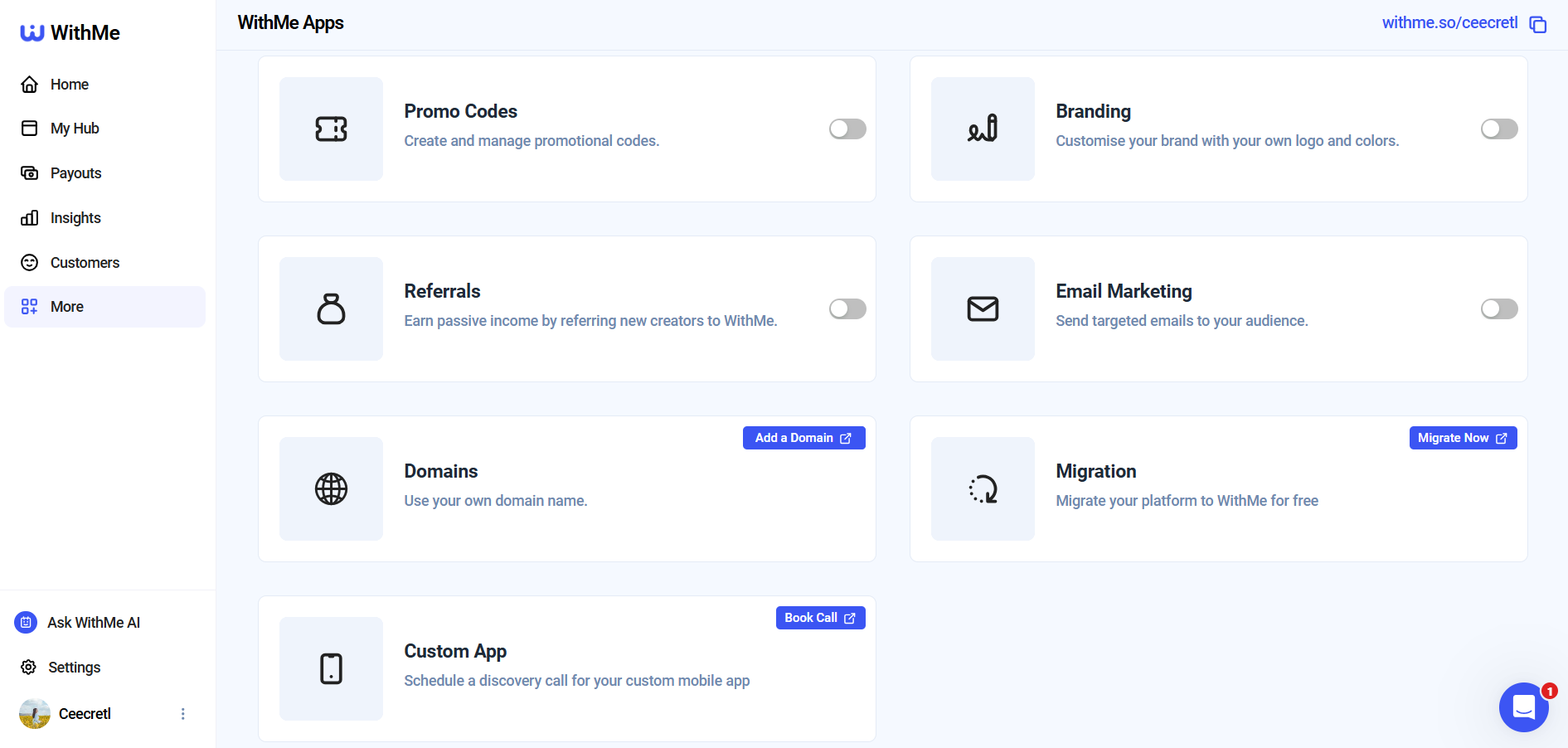Copy the withme.so/ceecretl link
The height and width of the screenshot is (748, 1568).
1539,24
